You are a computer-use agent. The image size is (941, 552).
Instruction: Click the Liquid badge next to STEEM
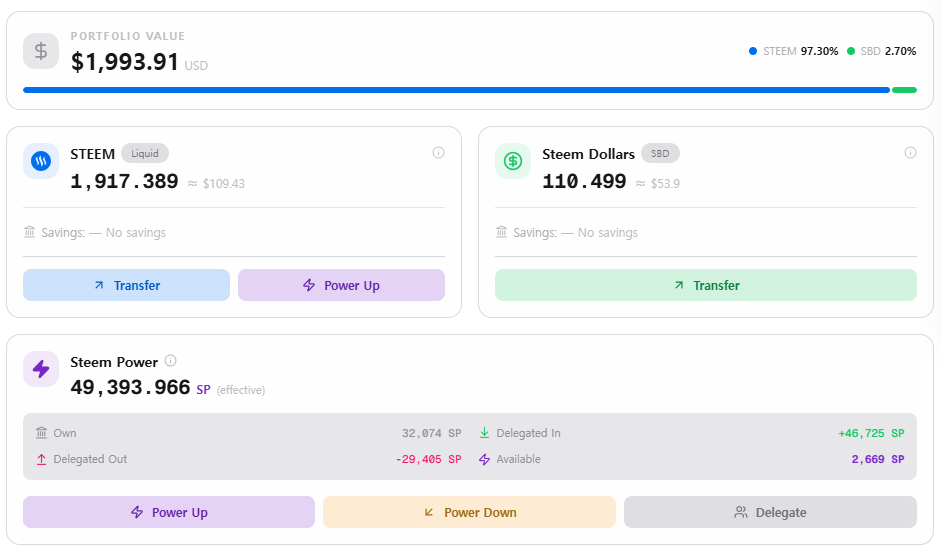point(145,154)
